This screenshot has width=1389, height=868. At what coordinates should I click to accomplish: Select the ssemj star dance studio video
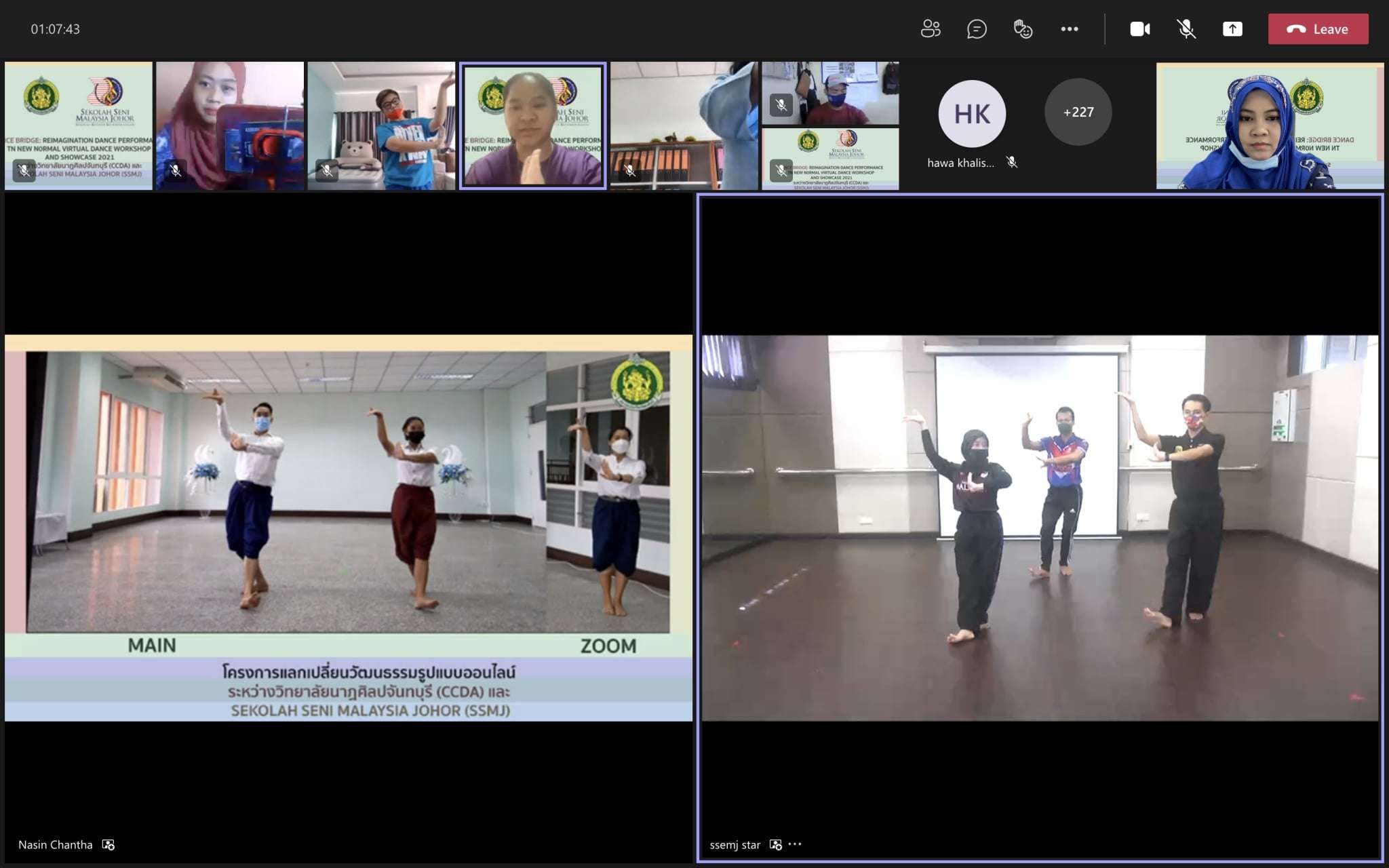(x=1039, y=528)
